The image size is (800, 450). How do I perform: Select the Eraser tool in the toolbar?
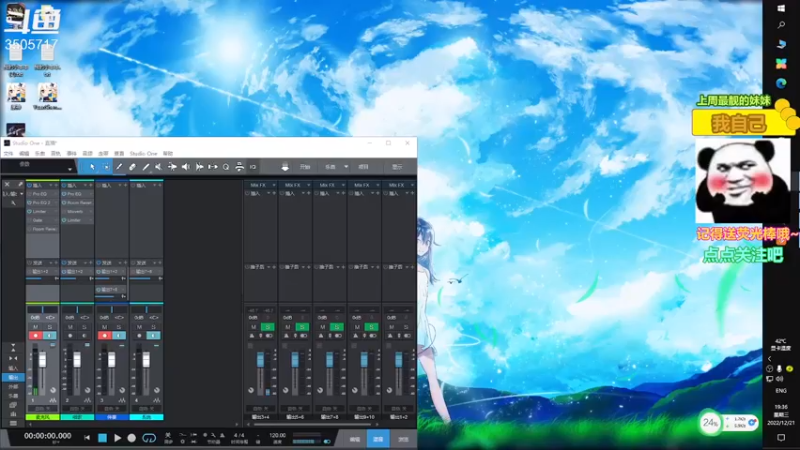(132, 167)
